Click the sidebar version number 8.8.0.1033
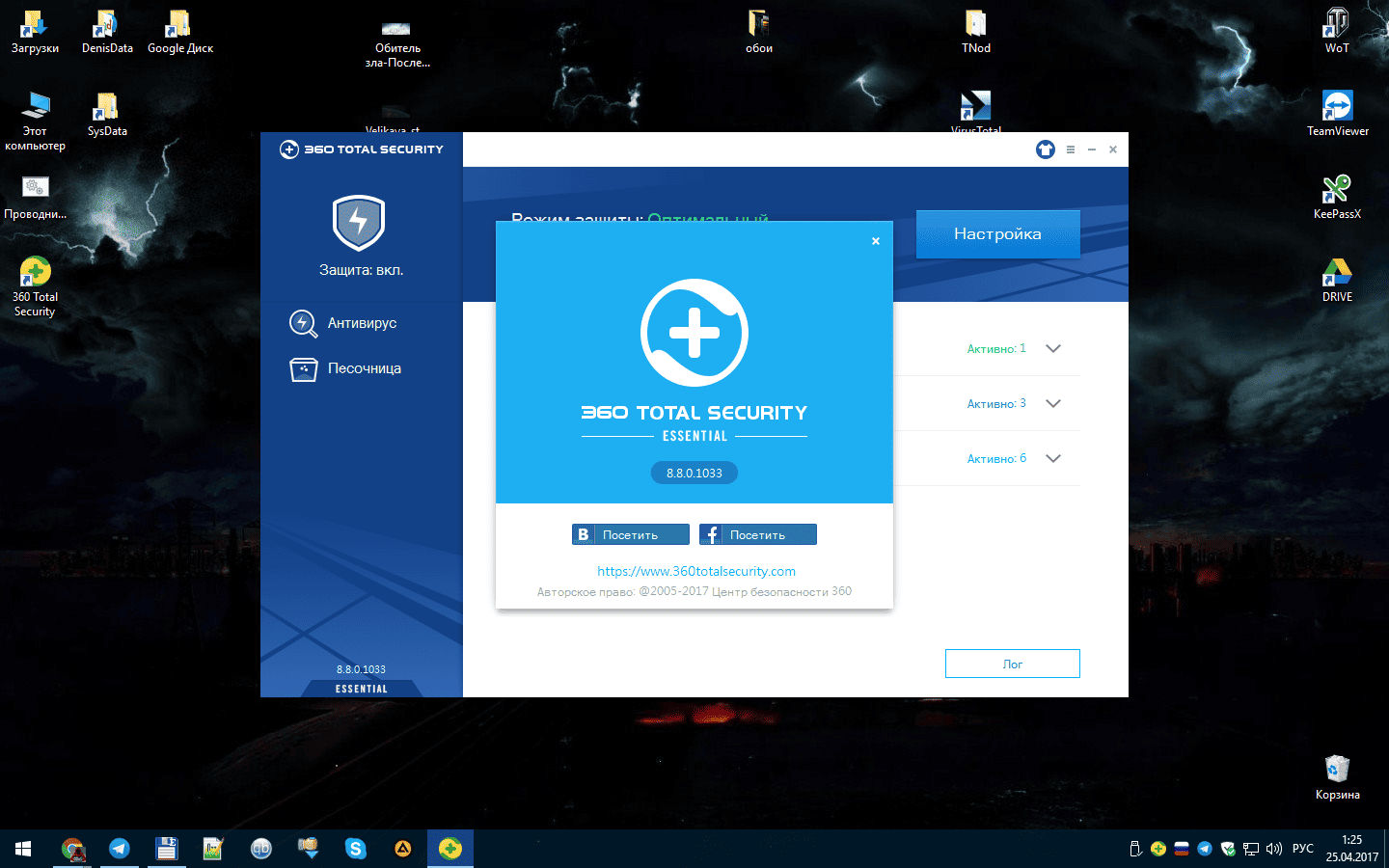This screenshot has width=1389, height=868. [361, 669]
